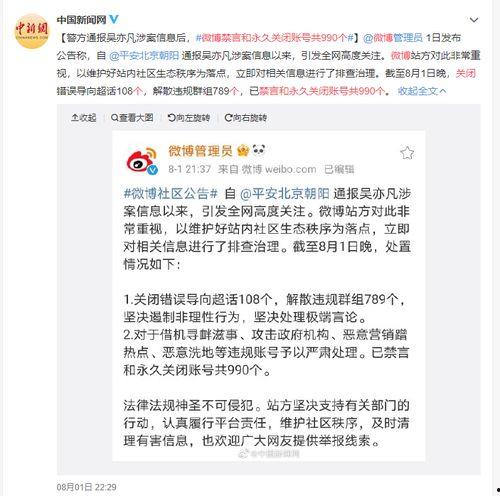Open the 中国新闻网 account name link

point(81,20)
